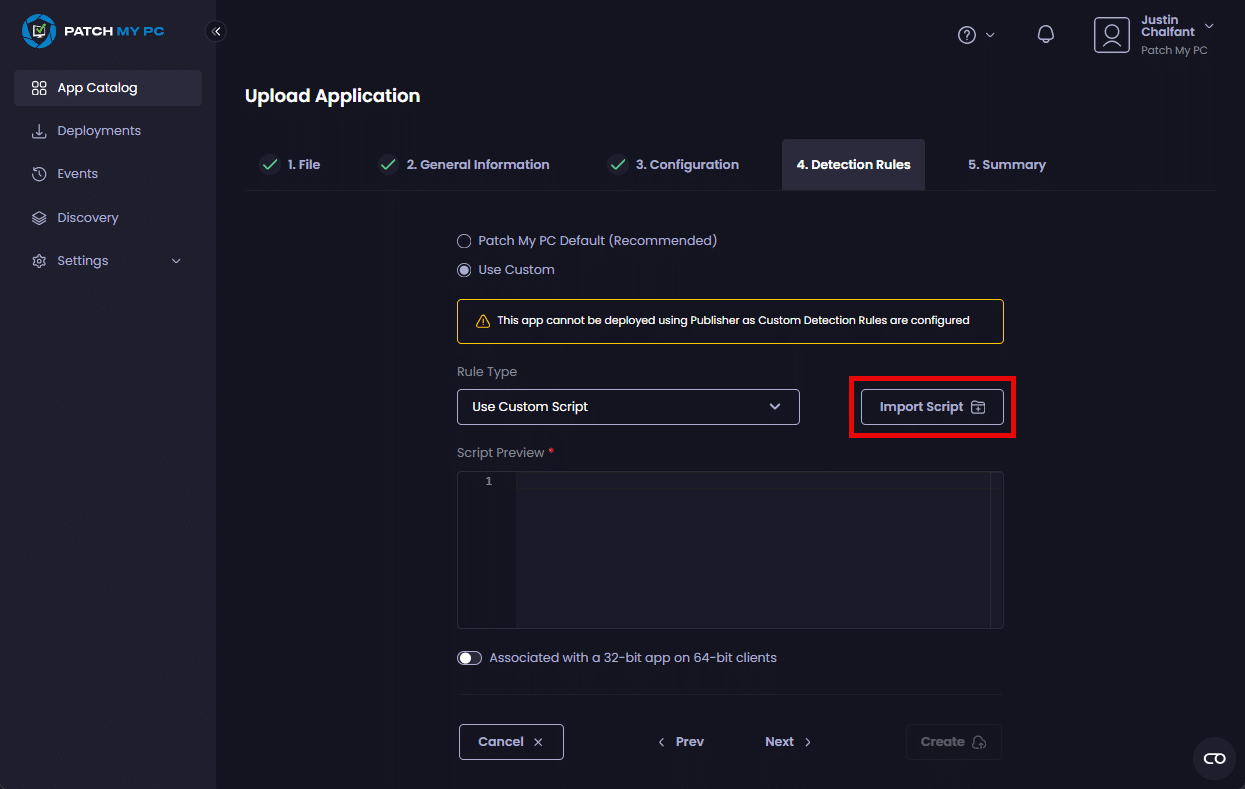The width and height of the screenshot is (1245, 789).
Task: Select Patch My PC Default radio option
Action: tap(464, 241)
